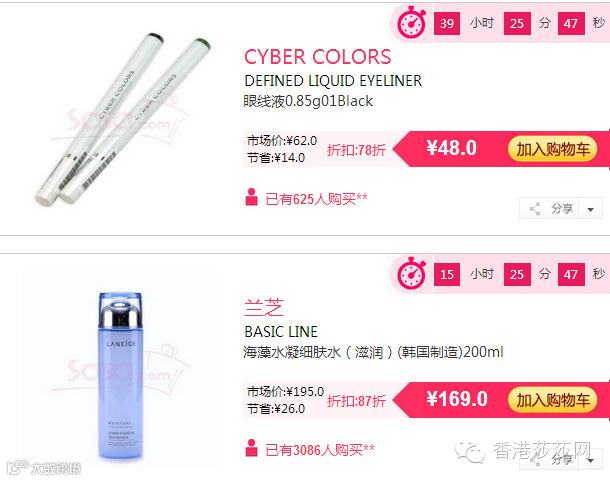
Task: View the eyeliner product image
Action: click(x=121, y=119)
